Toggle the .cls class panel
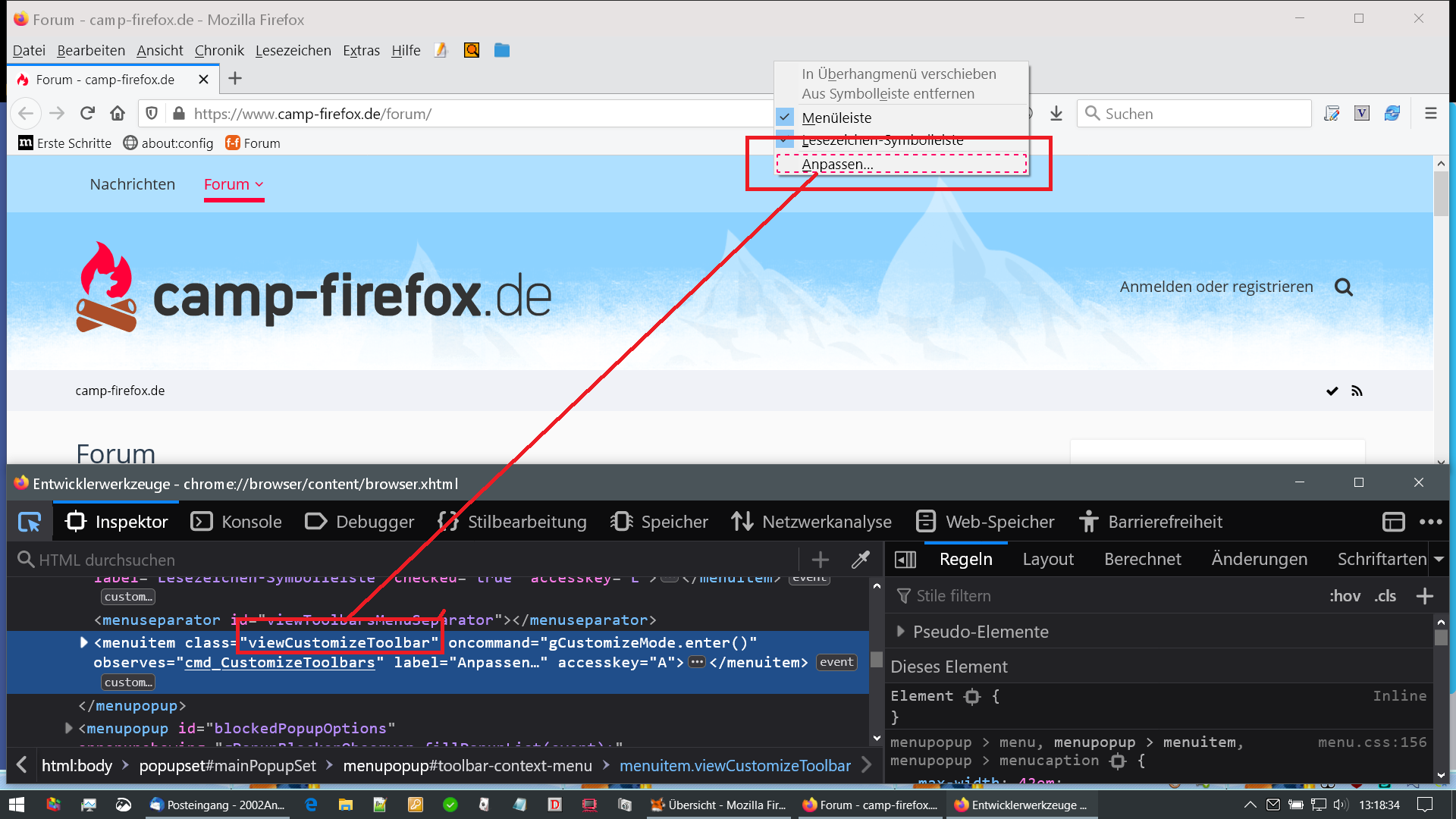Screen dimensions: 1456x819 (x=1385, y=596)
